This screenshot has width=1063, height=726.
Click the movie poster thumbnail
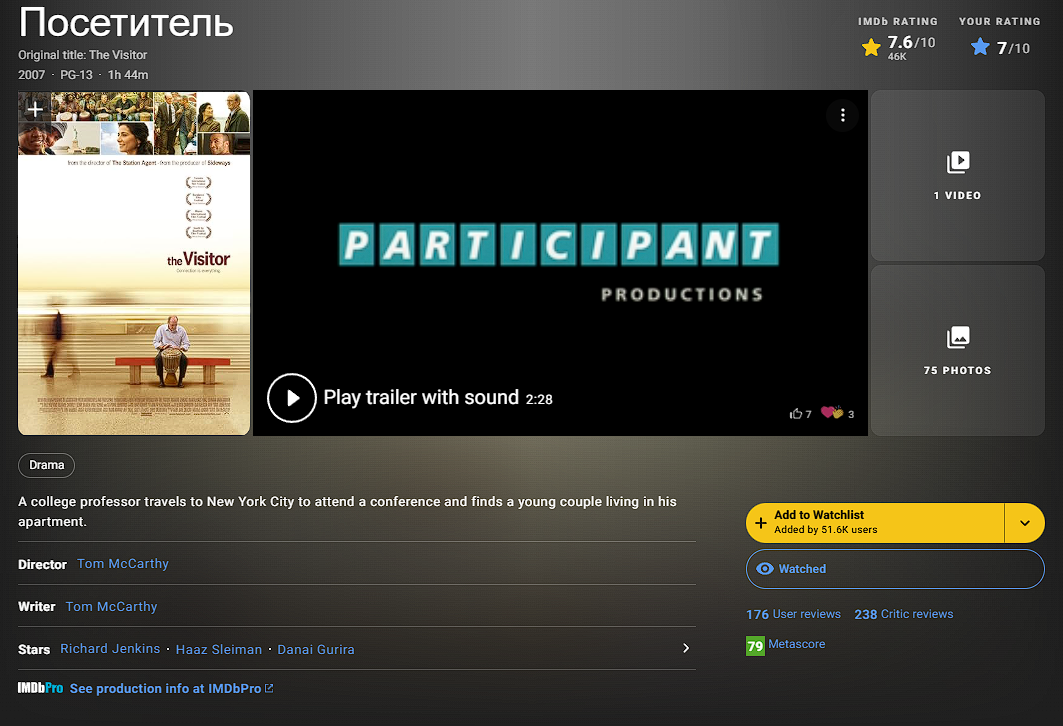click(x=134, y=263)
